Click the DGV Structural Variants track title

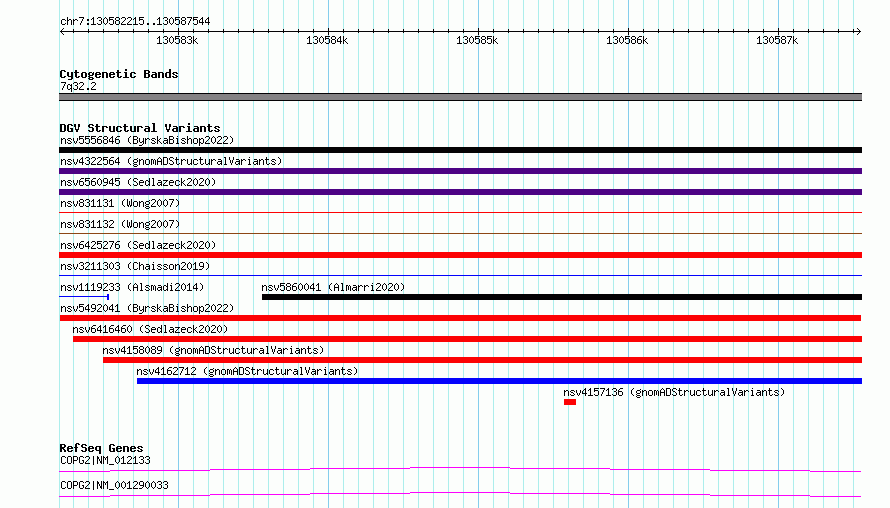[x=140, y=128]
